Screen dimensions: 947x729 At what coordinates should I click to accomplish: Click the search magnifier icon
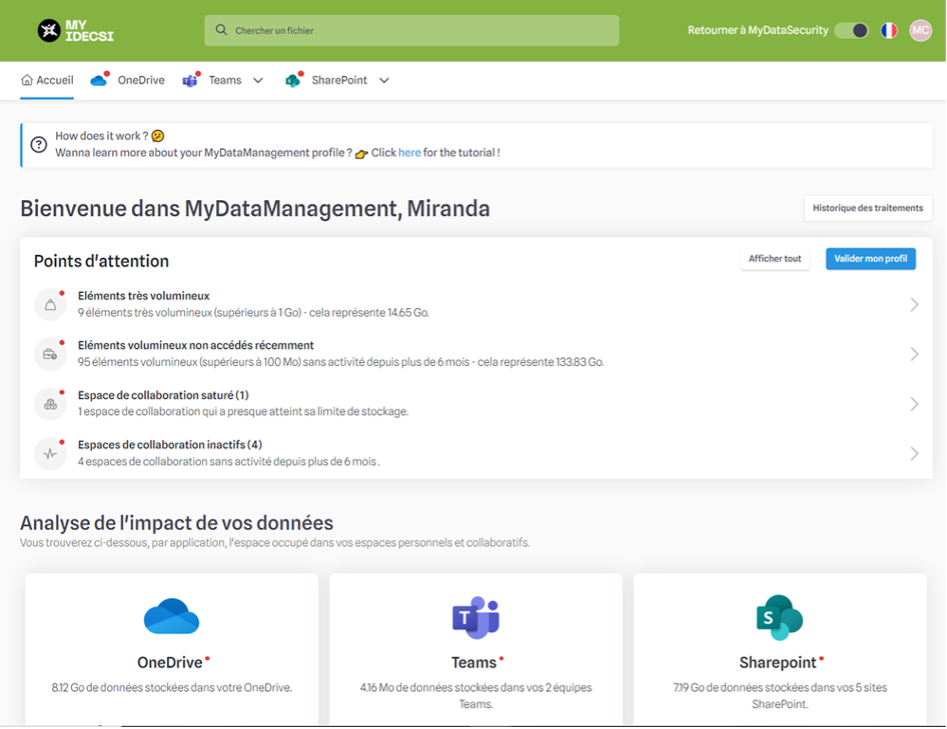221,30
